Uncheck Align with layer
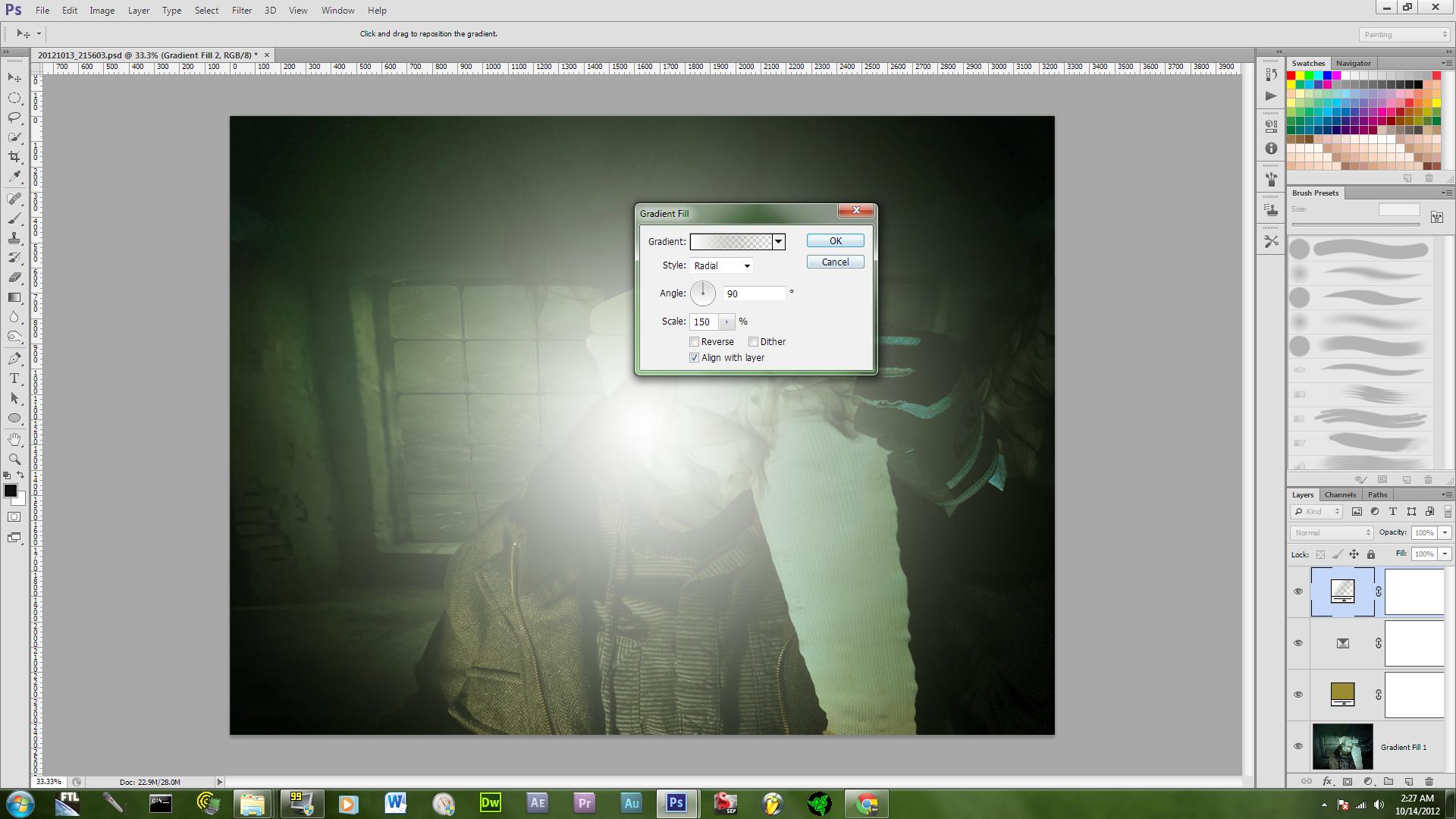This screenshot has width=1456, height=819. [x=694, y=358]
